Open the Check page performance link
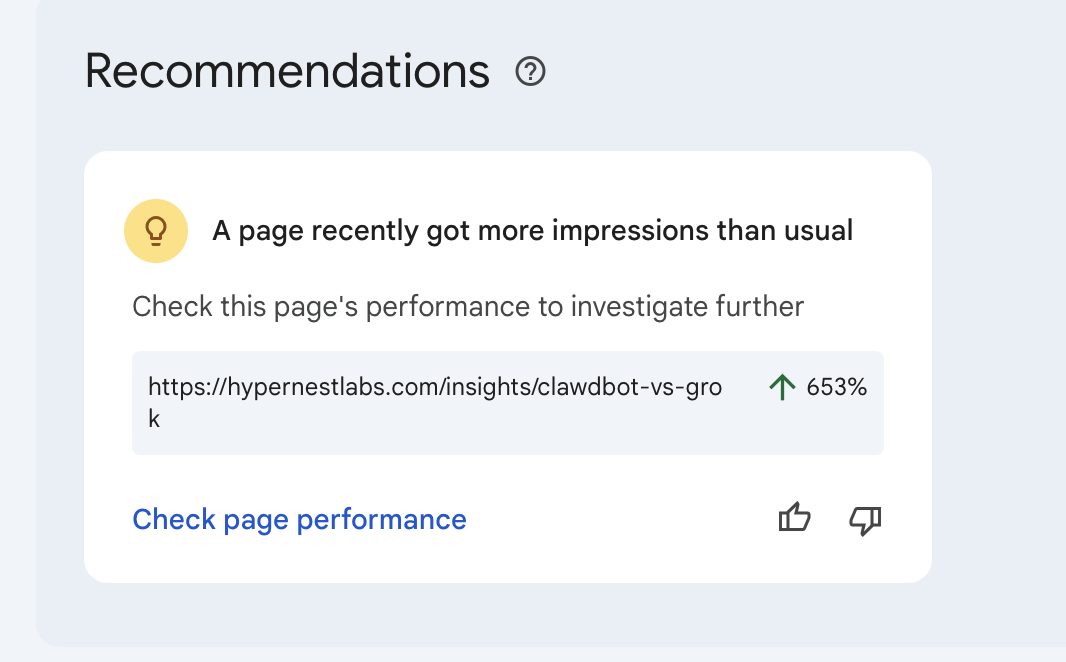1066x662 pixels. [x=298, y=519]
